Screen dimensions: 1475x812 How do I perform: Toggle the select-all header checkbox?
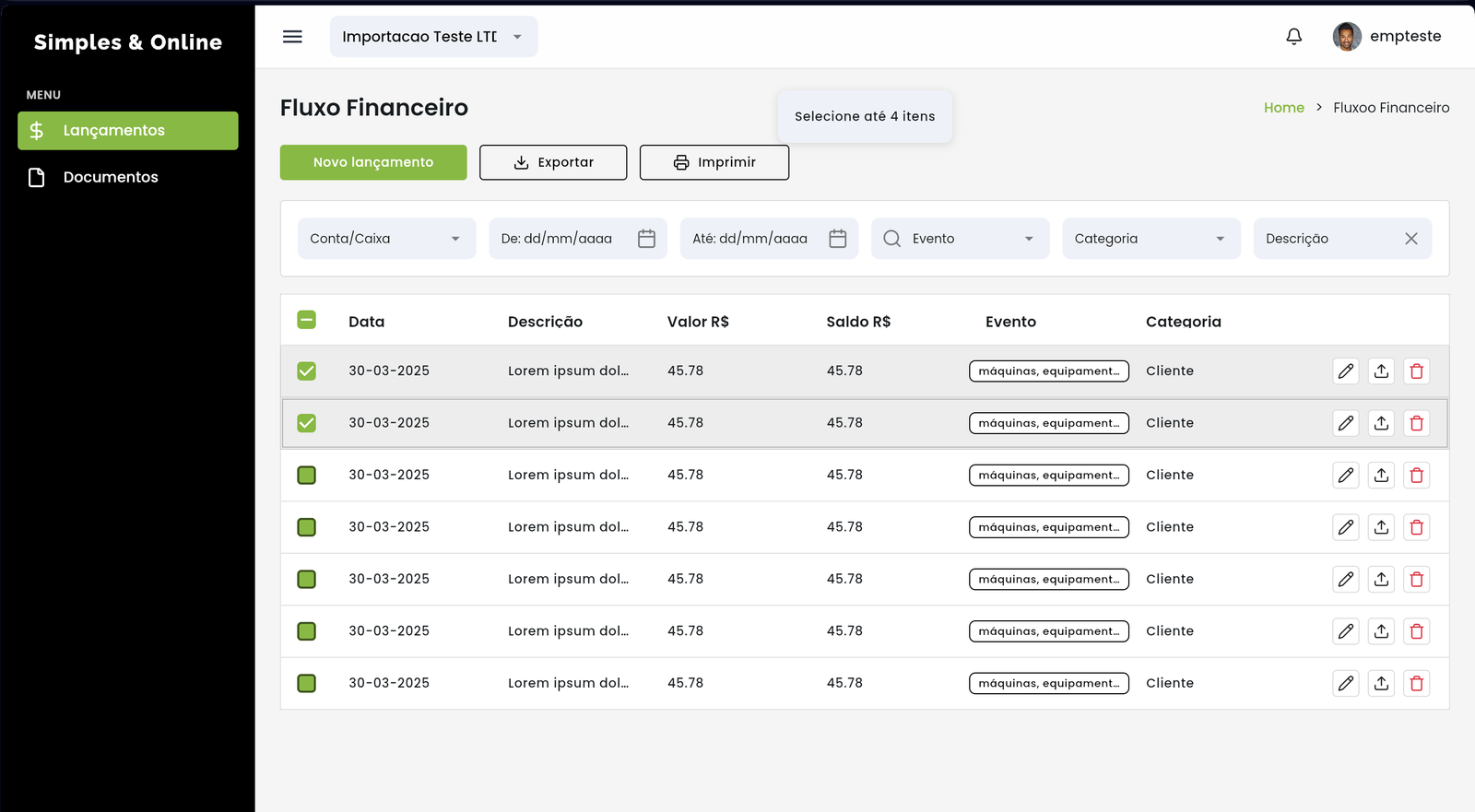(307, 320)
